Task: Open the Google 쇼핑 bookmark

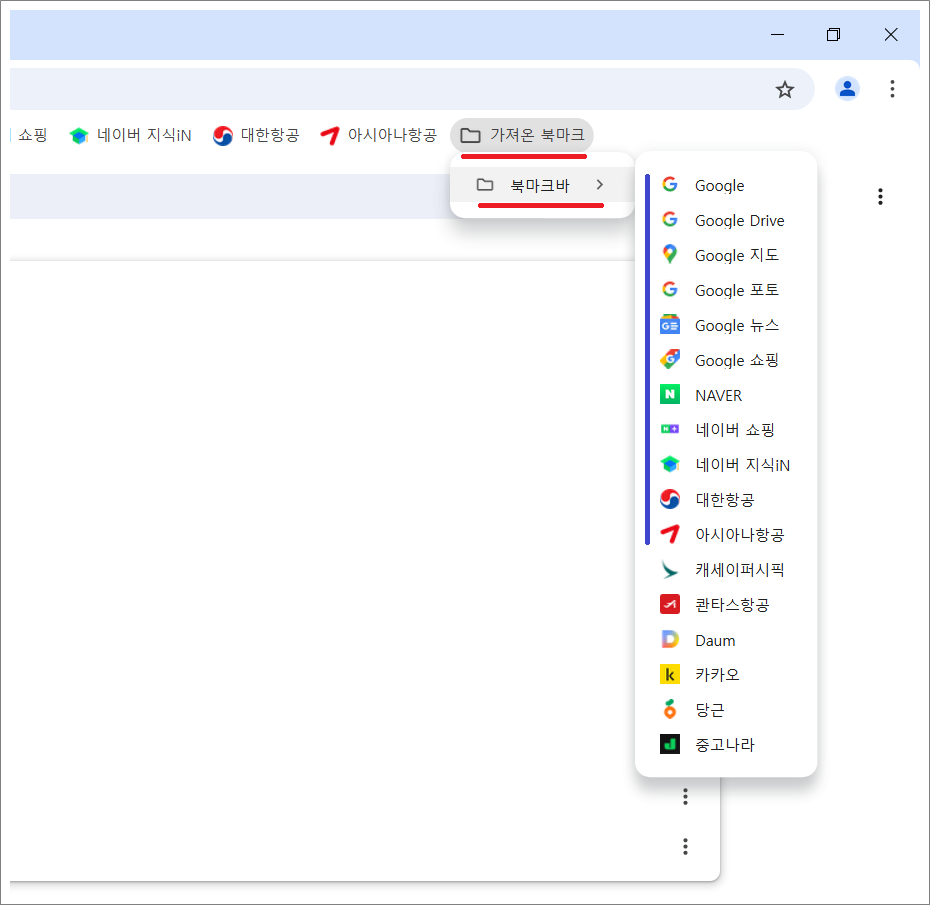Action: (x=726, y=361)
